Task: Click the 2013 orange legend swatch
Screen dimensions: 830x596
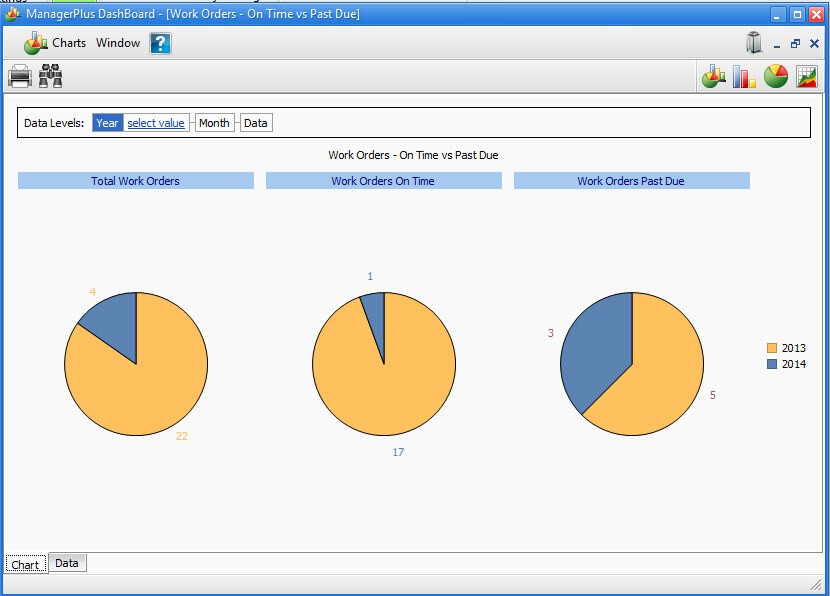Action: point(771,348)
